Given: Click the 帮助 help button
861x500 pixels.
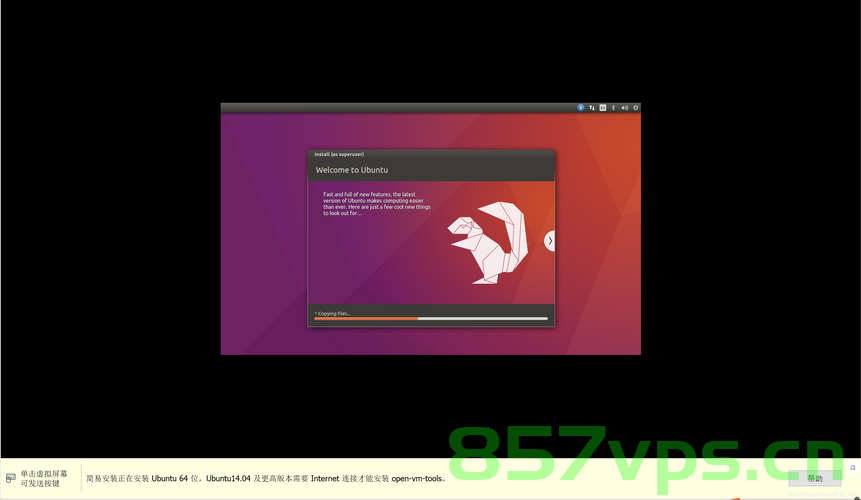Looking at the screenshot, I should click(x=815, y=478).
